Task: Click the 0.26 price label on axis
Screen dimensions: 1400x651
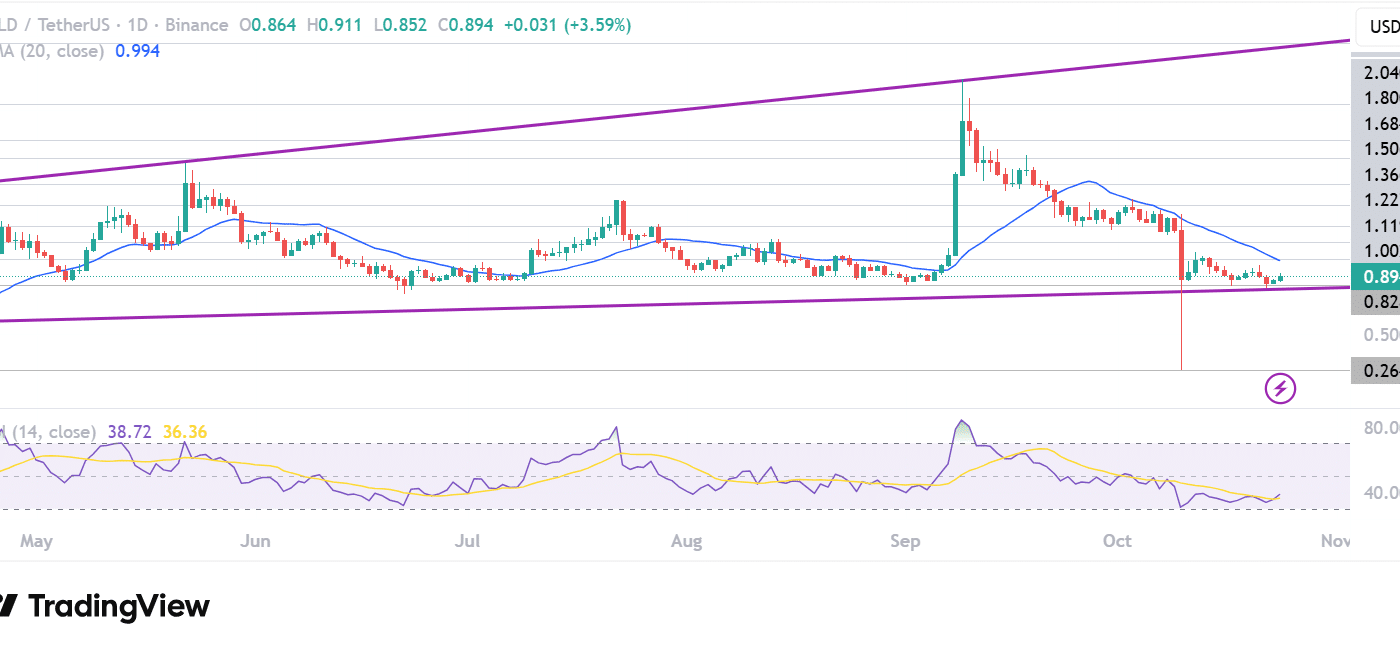Action: tap(1374, 371)
